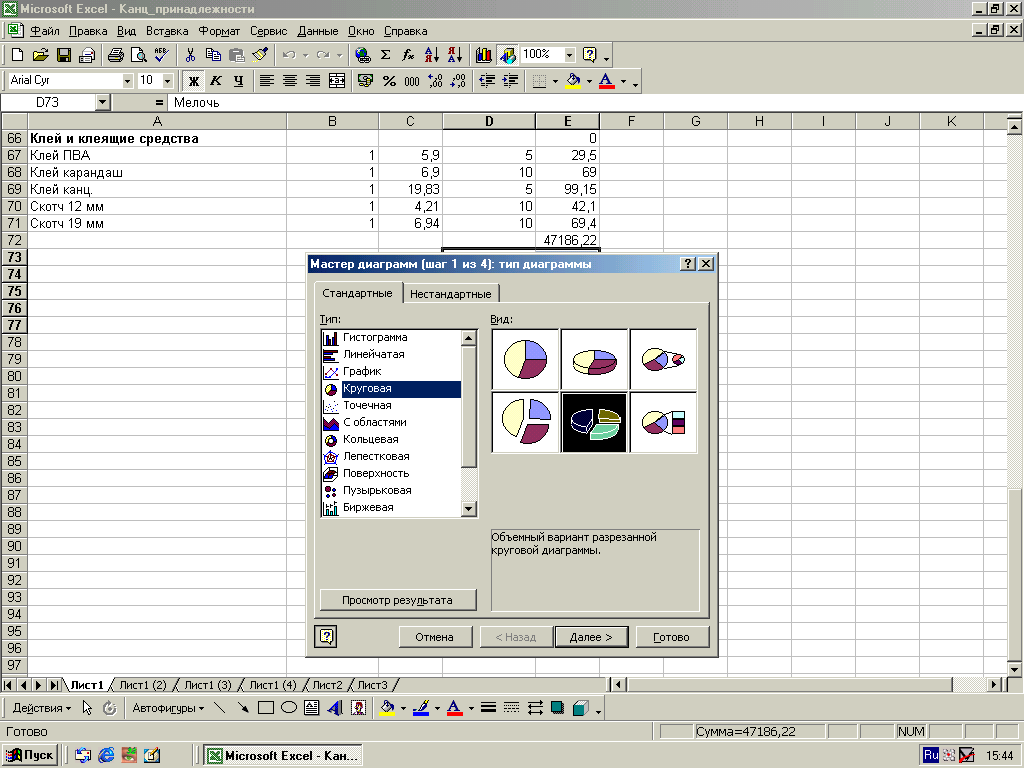Open the Действия dropdown menu

coord(42,708)
